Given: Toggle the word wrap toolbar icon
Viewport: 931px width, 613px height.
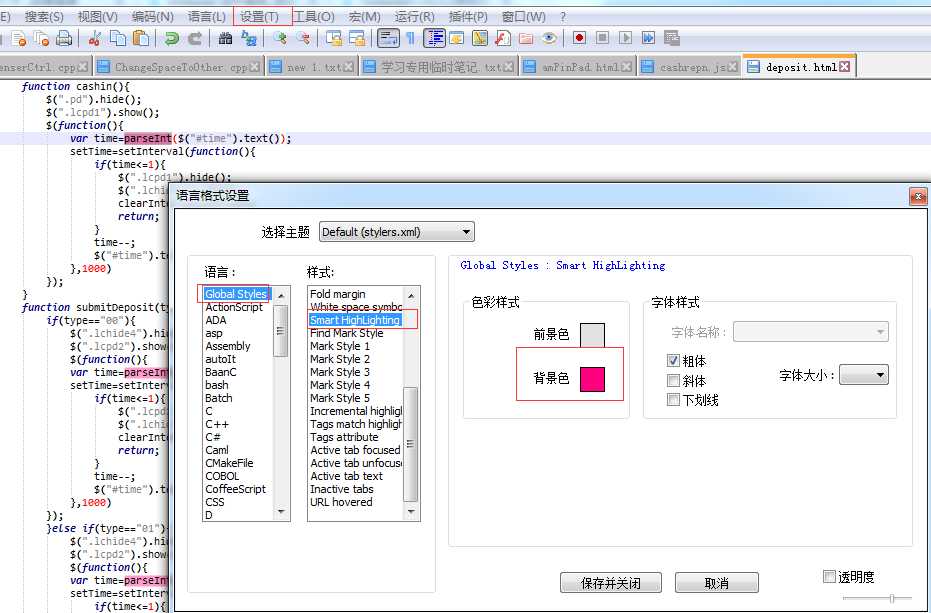Looking at the screenshot, I should (x=388, y=39).
